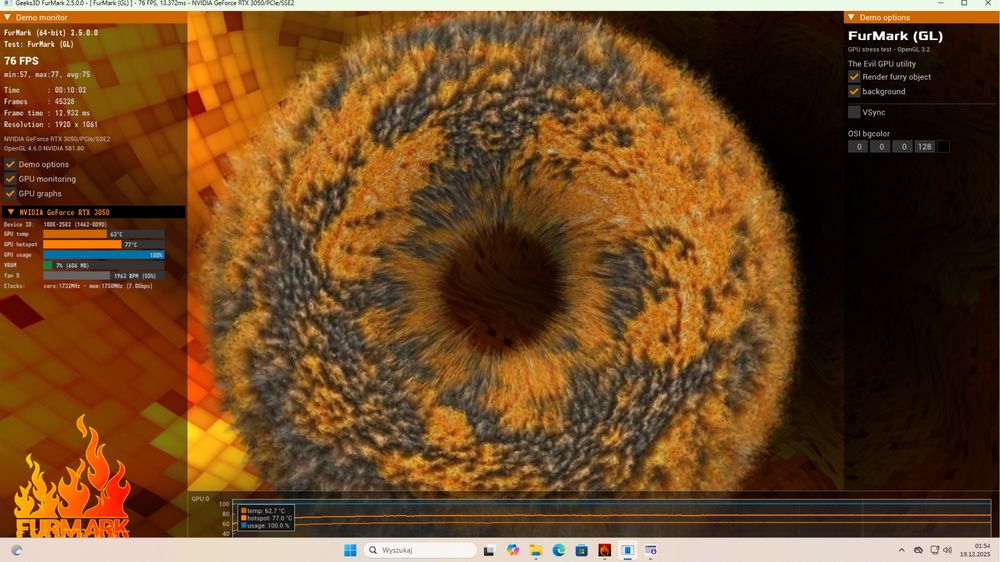
Task: Click the FurMark app icon in the title bar
Action: pos(8,3)
